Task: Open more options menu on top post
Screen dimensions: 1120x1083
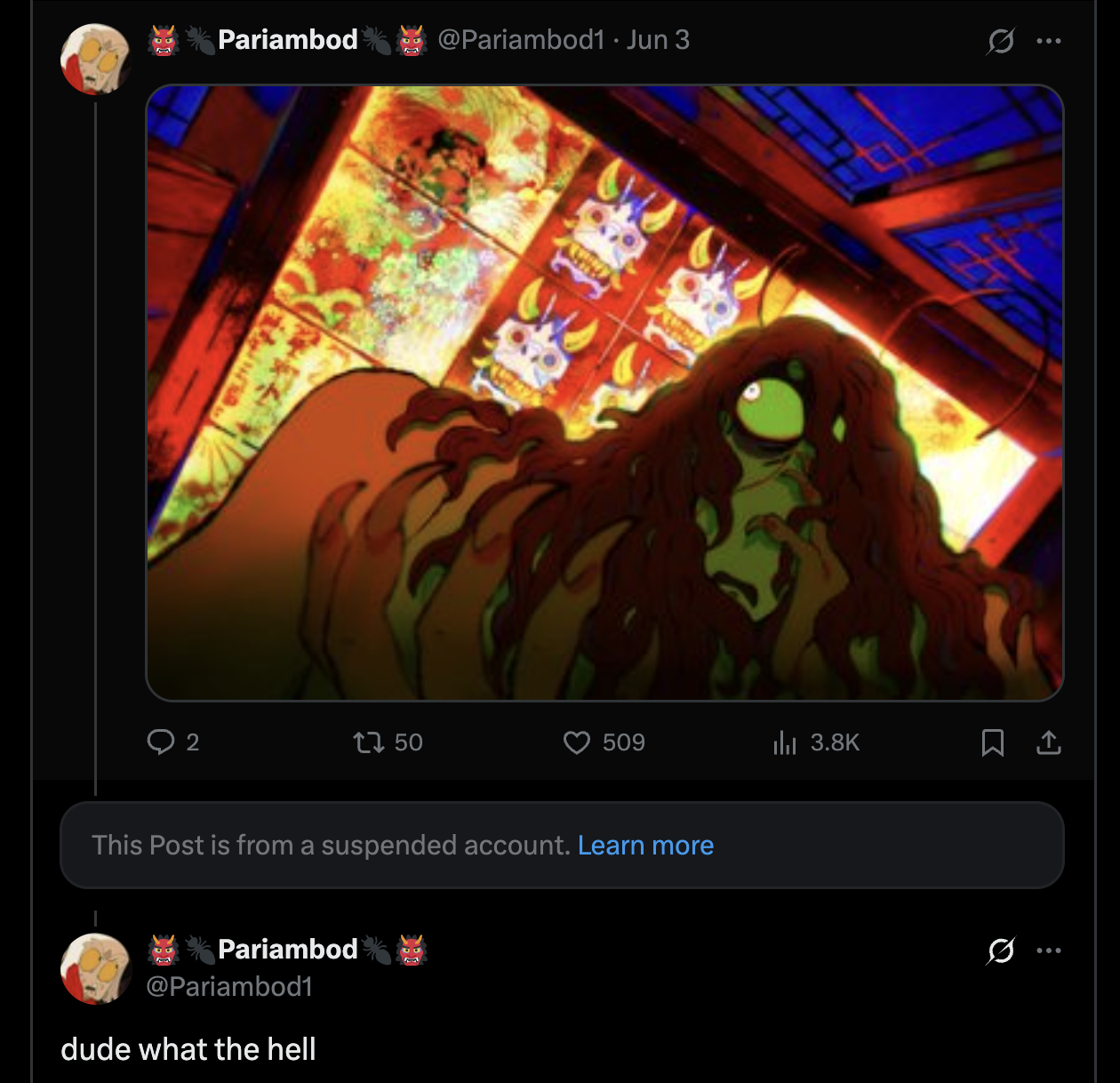Action: (1049, 41)
